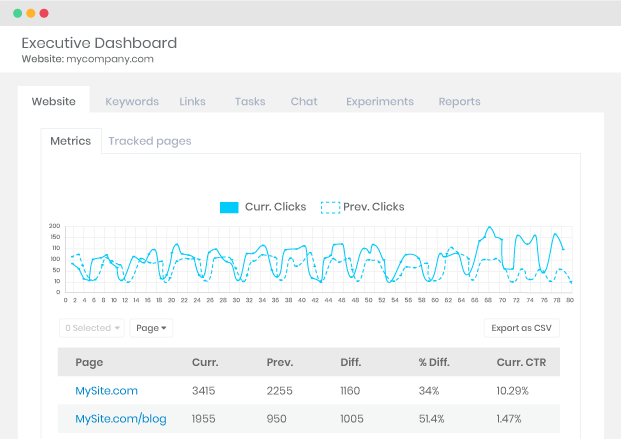The width and height of the screenshot is (621, 439).
Task: Select the Experiments tab
Action: coord(380,101)
